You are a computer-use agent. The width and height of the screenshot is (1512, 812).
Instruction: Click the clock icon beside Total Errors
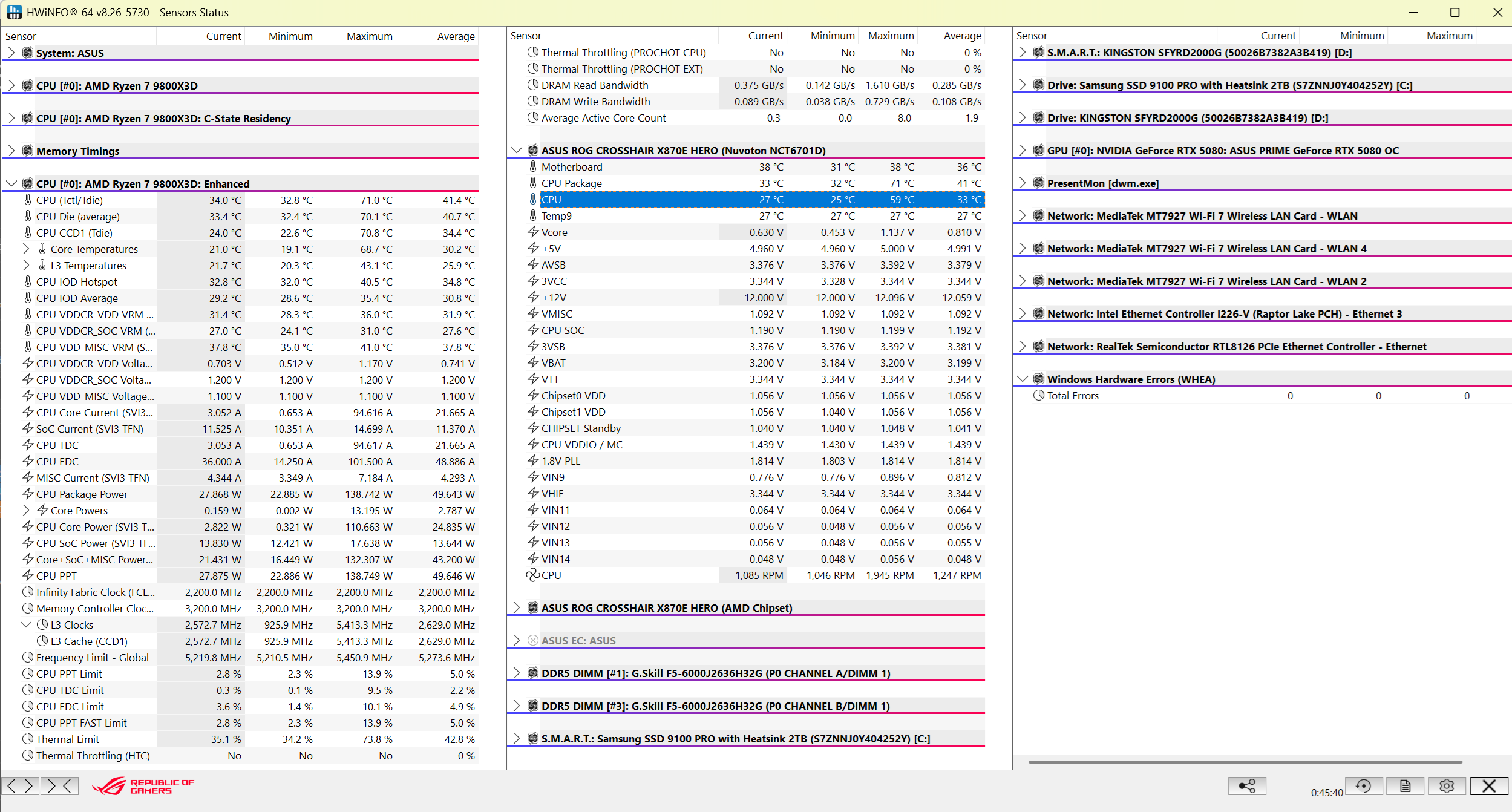tap(1039, 395)
